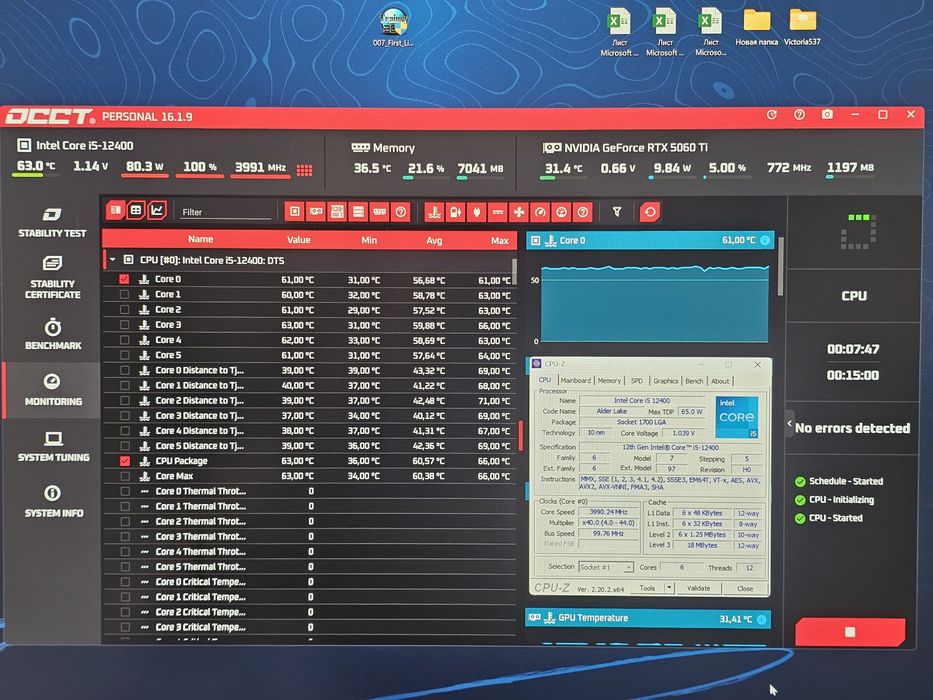Image resolution: width=933 pixels, height=700 pixels.
Task: Click the graph panel vertical scrollbar
Action: click(x=781, y=266)
